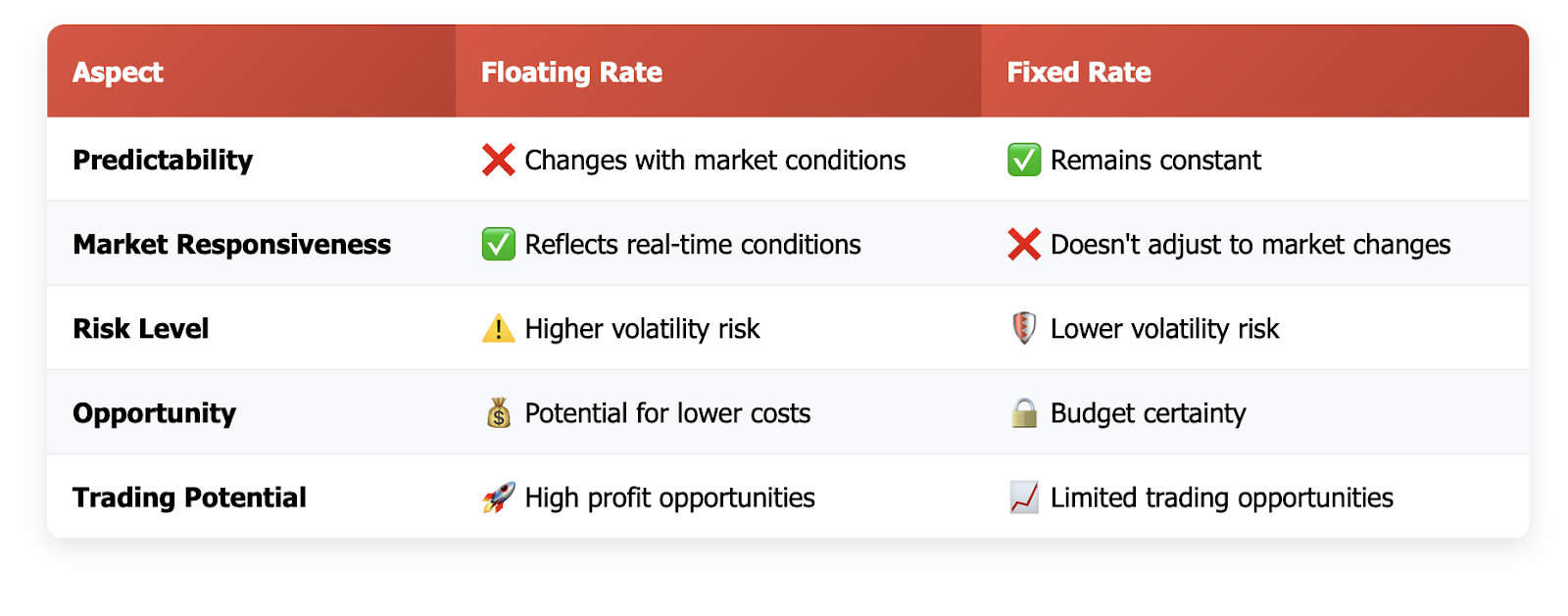Click the rocket icon beside High profit opportunities

(x=498, y=498)
